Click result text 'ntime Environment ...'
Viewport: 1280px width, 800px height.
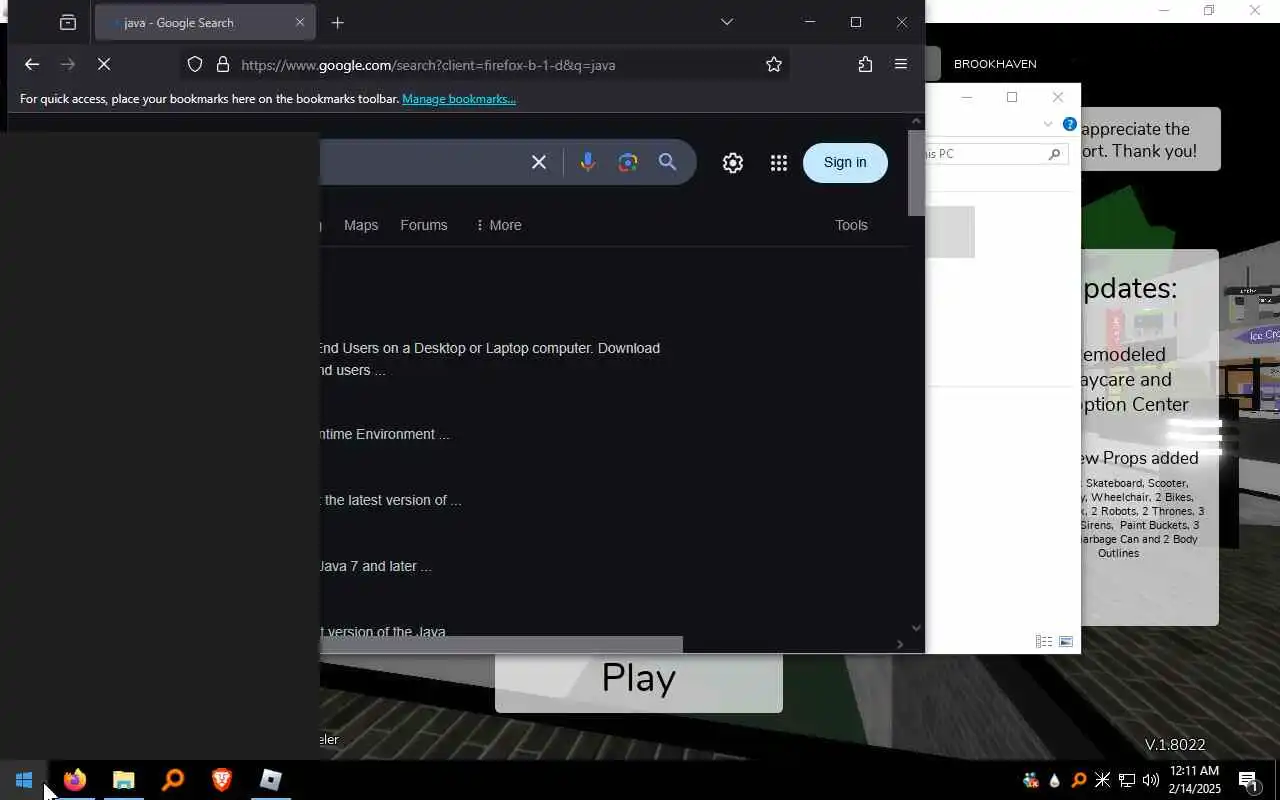[384, 434]
